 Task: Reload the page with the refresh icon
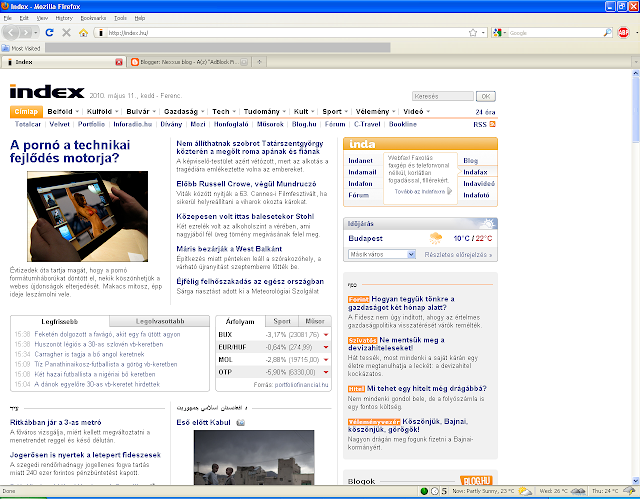click(49, 33)
